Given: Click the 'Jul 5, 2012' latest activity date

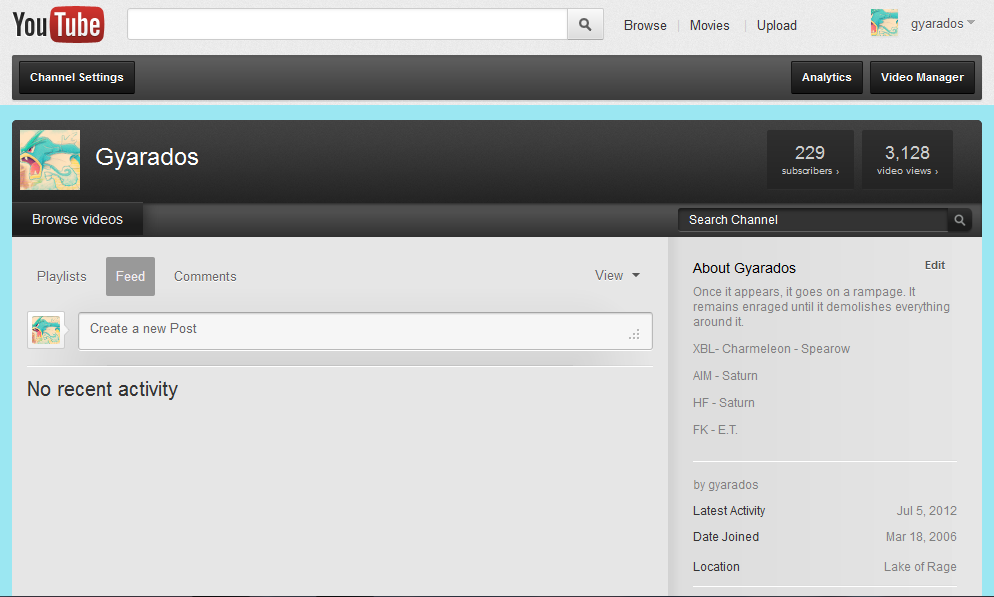Looking at the screenshot, I should click(926, 511).
